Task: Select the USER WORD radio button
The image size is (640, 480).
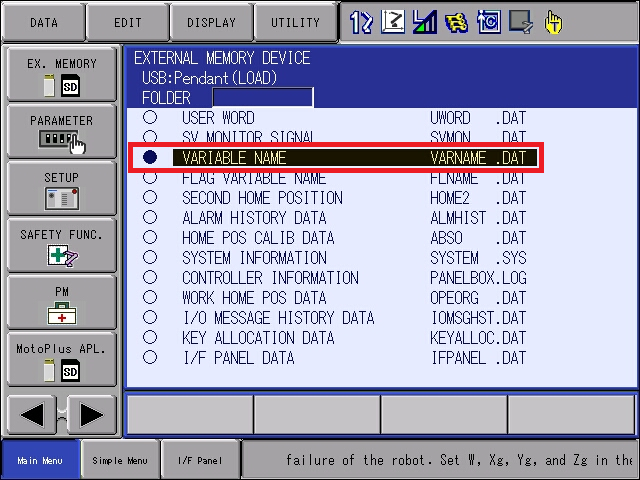Action: point(150,118)
